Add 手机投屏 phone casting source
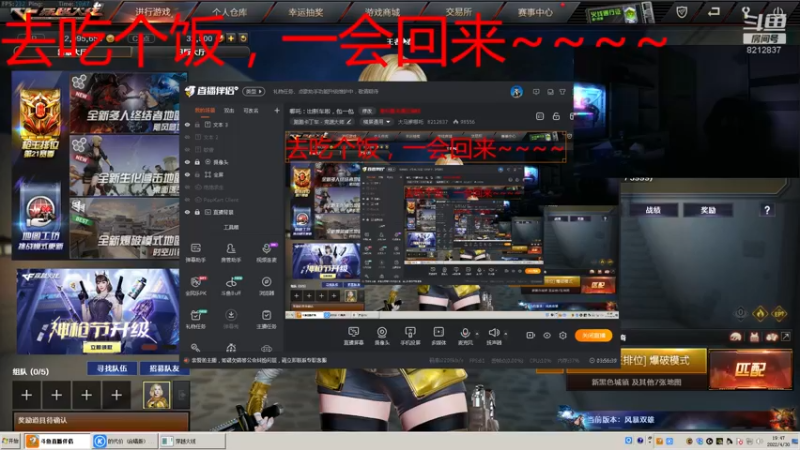The image size is (800, 450). [410, 336]
